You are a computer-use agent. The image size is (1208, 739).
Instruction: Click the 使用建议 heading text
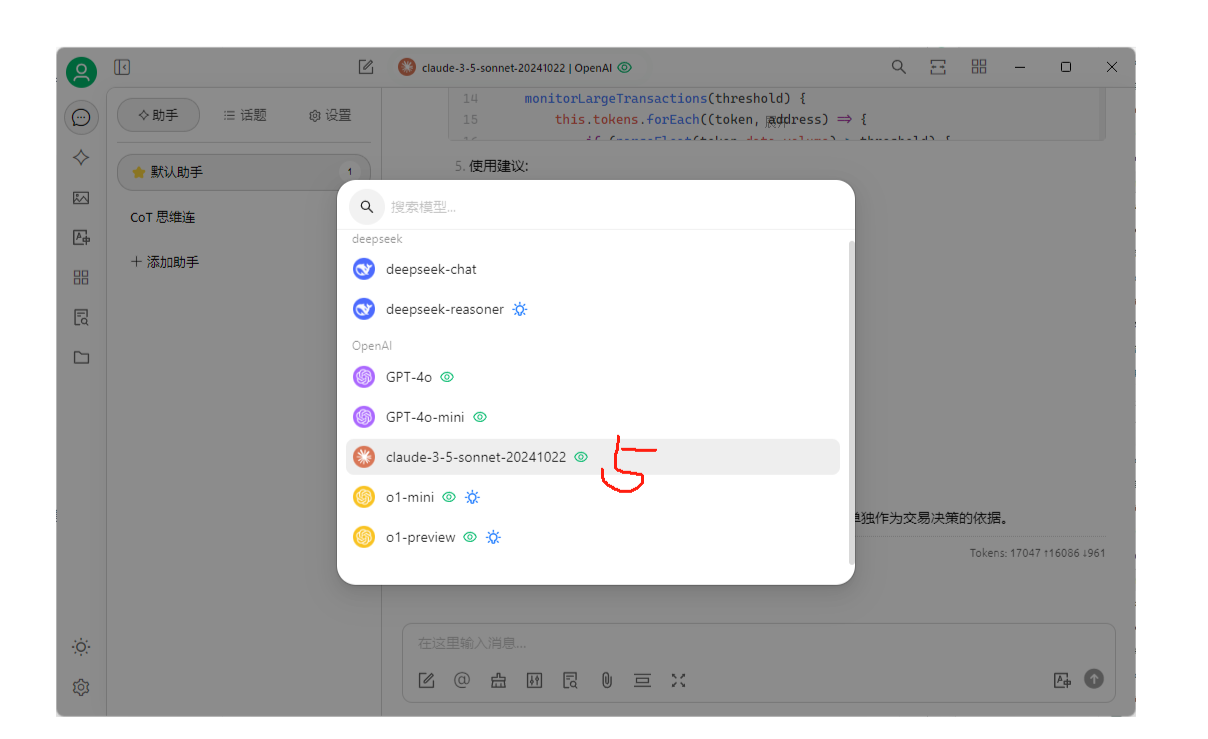(x=498, y=166)
